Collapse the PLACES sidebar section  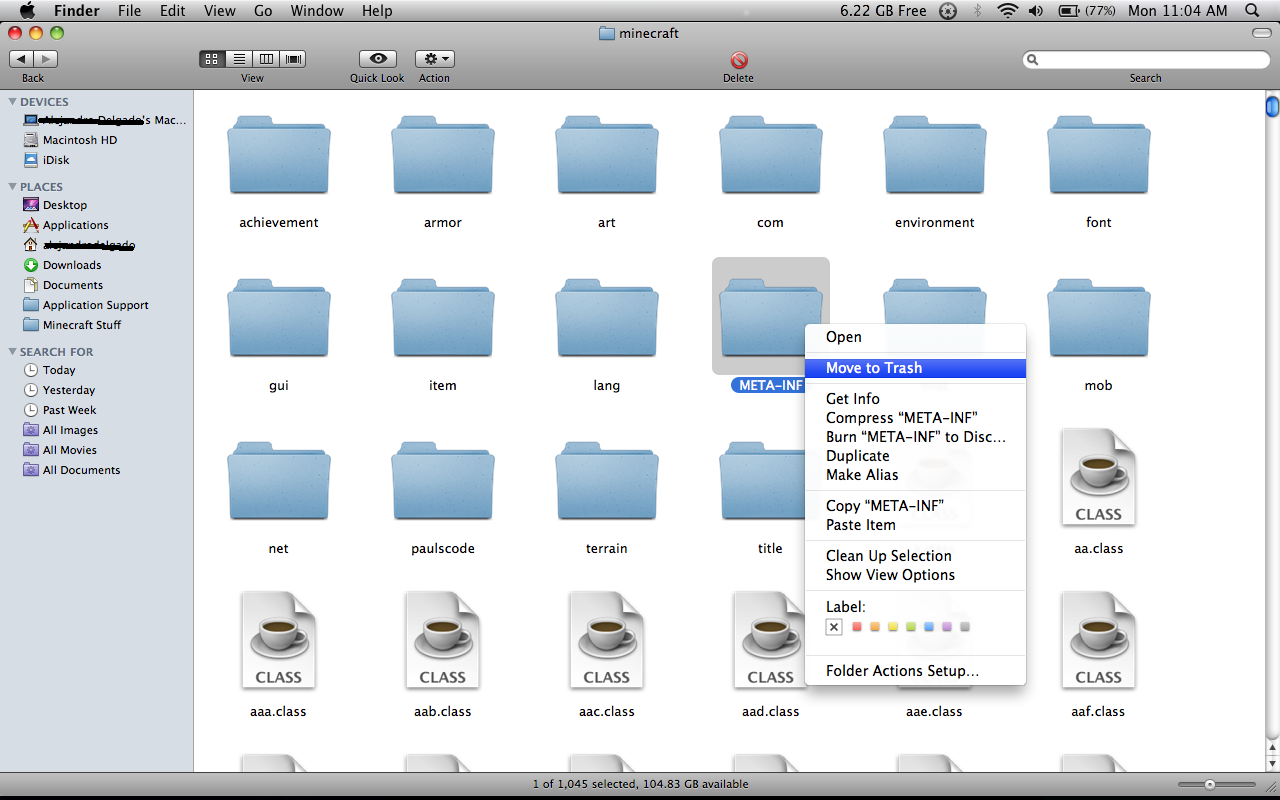click(x=12, y=187)
